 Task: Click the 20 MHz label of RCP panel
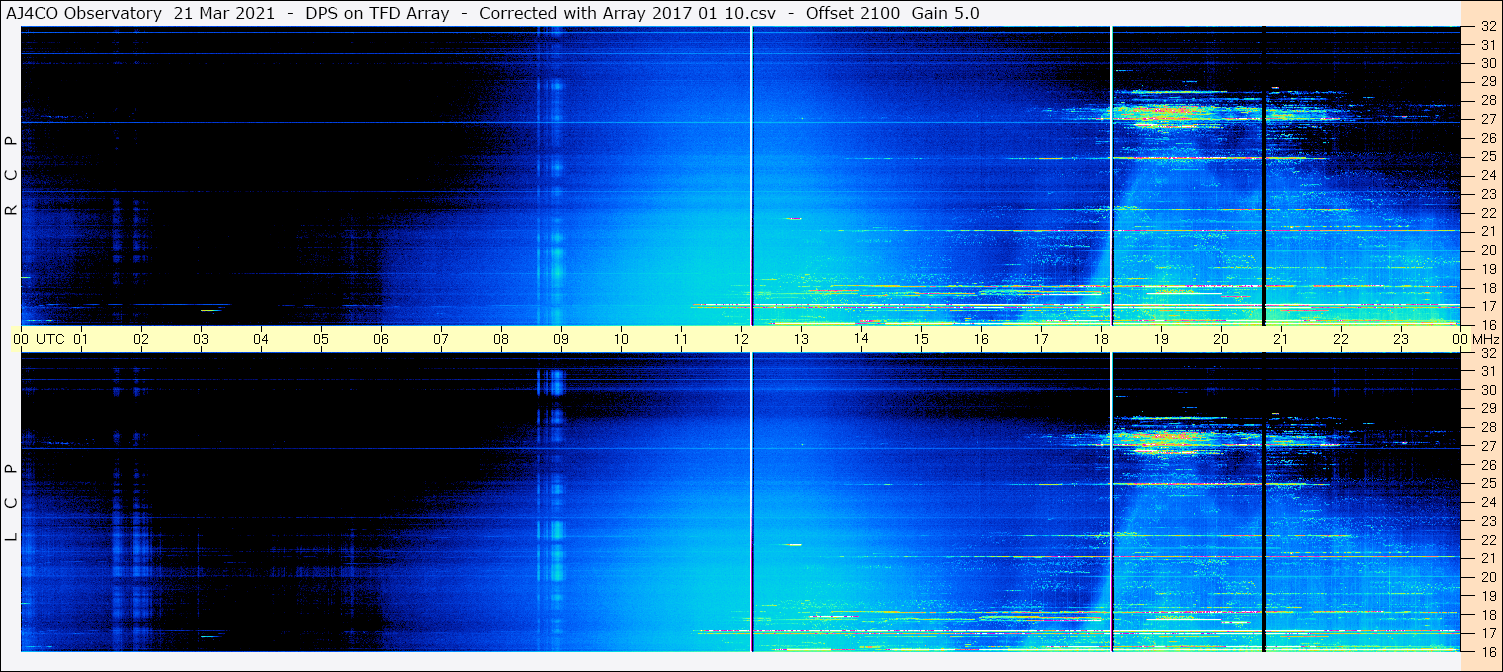click(1487, 250)
